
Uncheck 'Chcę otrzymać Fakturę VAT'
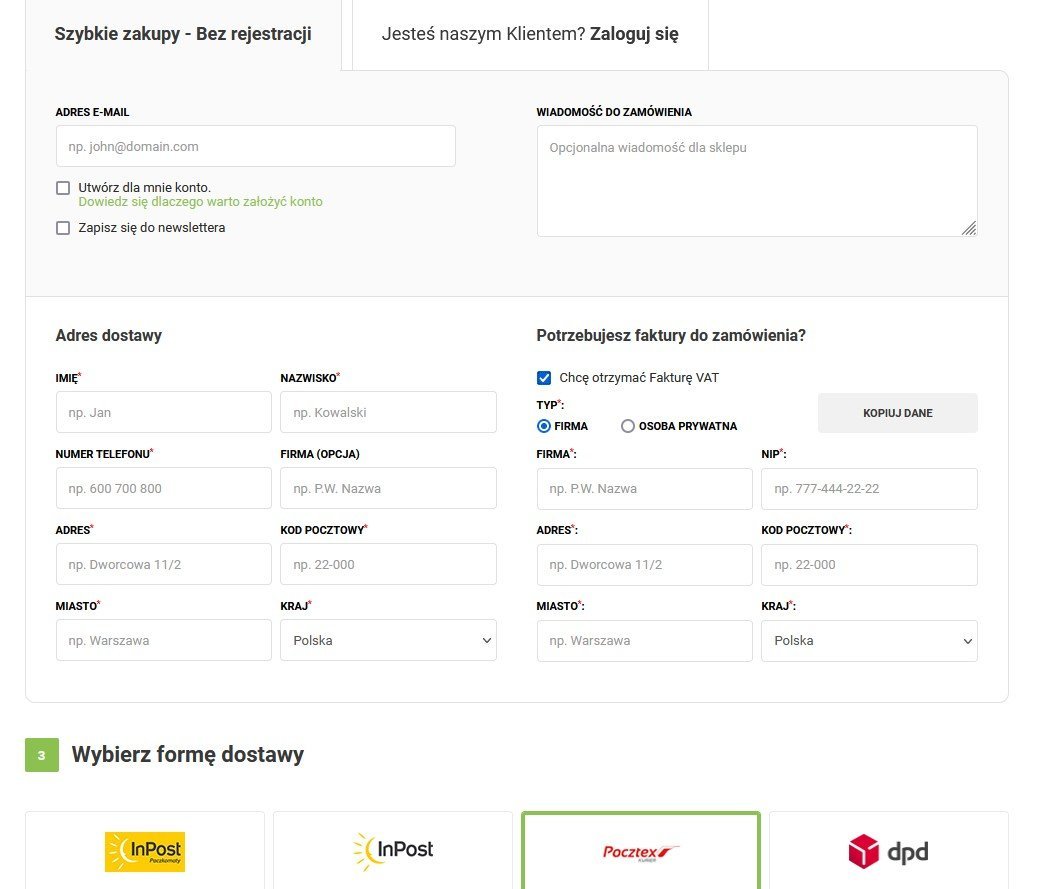click(544, 378)
